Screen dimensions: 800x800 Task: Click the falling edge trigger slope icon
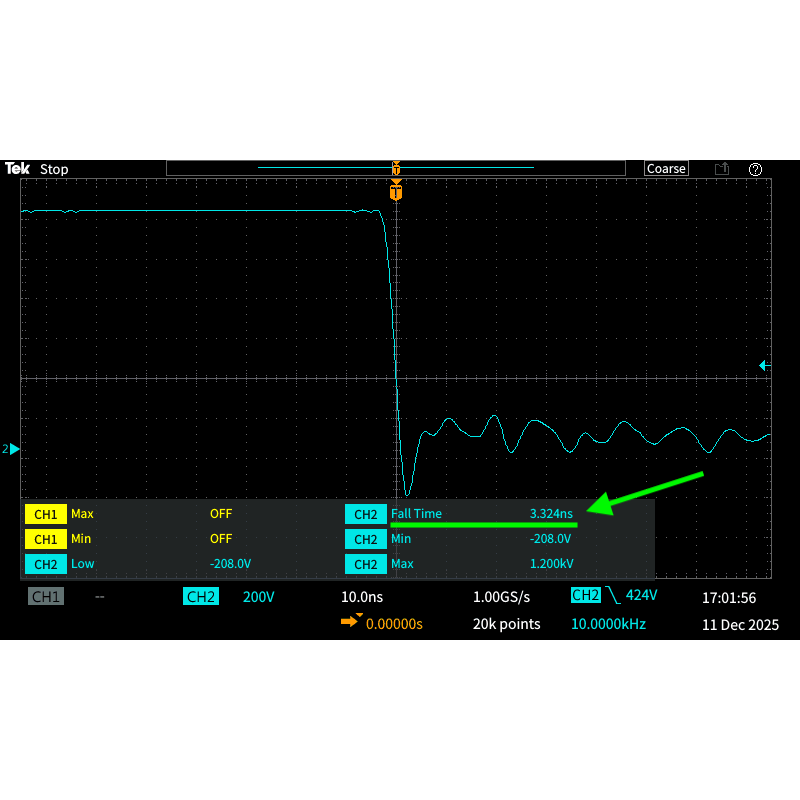pyautogui.click(x=613, y=597)
